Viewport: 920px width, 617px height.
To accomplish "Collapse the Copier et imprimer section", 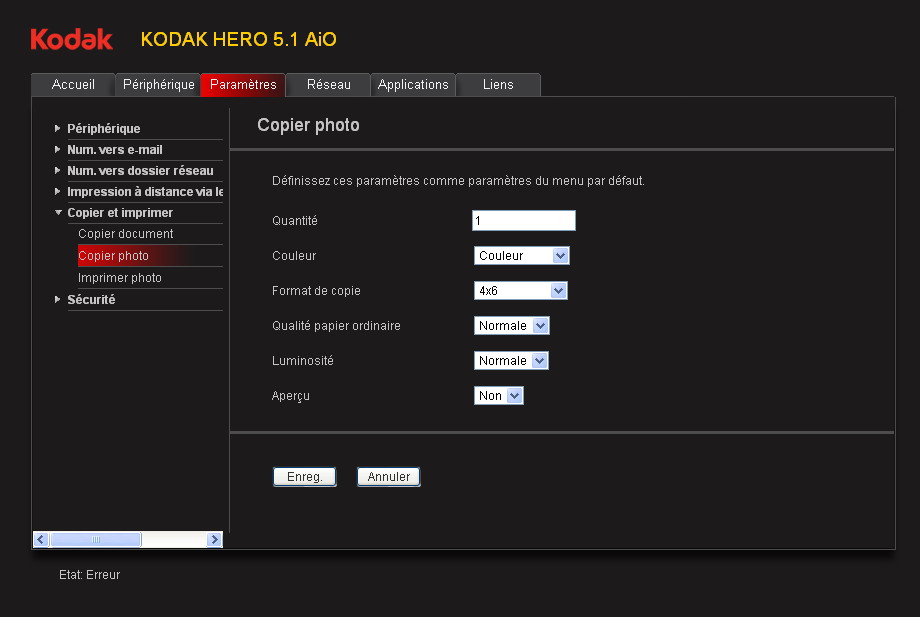I will [x=119, y=213].
